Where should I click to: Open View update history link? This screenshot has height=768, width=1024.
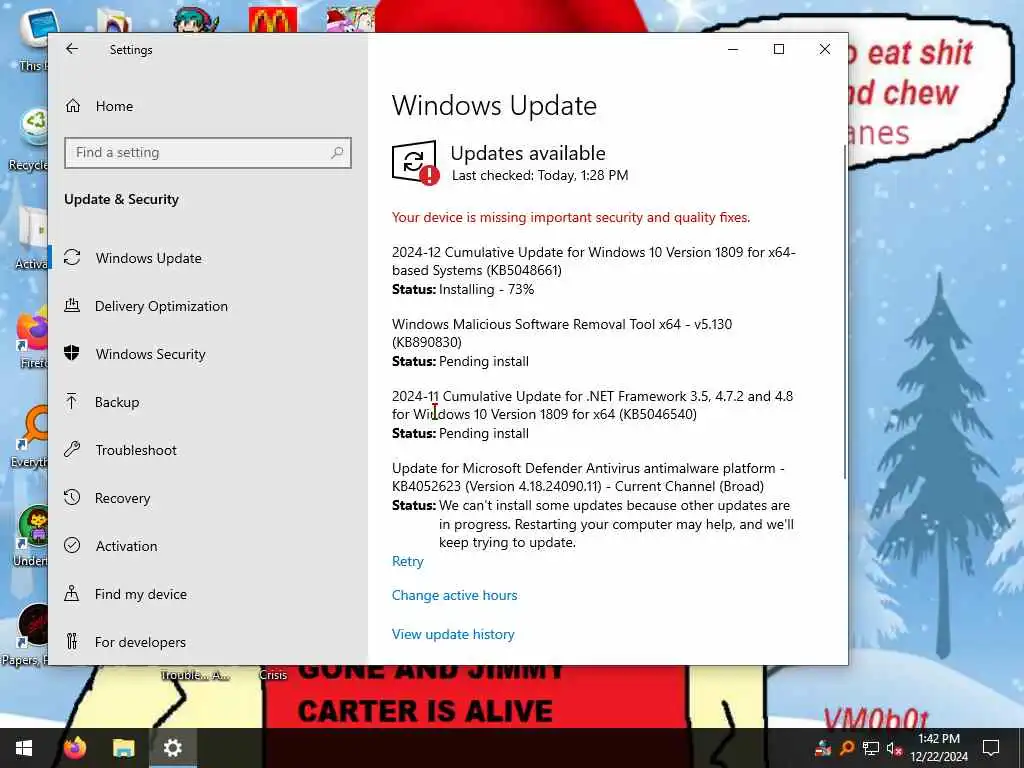(x=453, y=634)
